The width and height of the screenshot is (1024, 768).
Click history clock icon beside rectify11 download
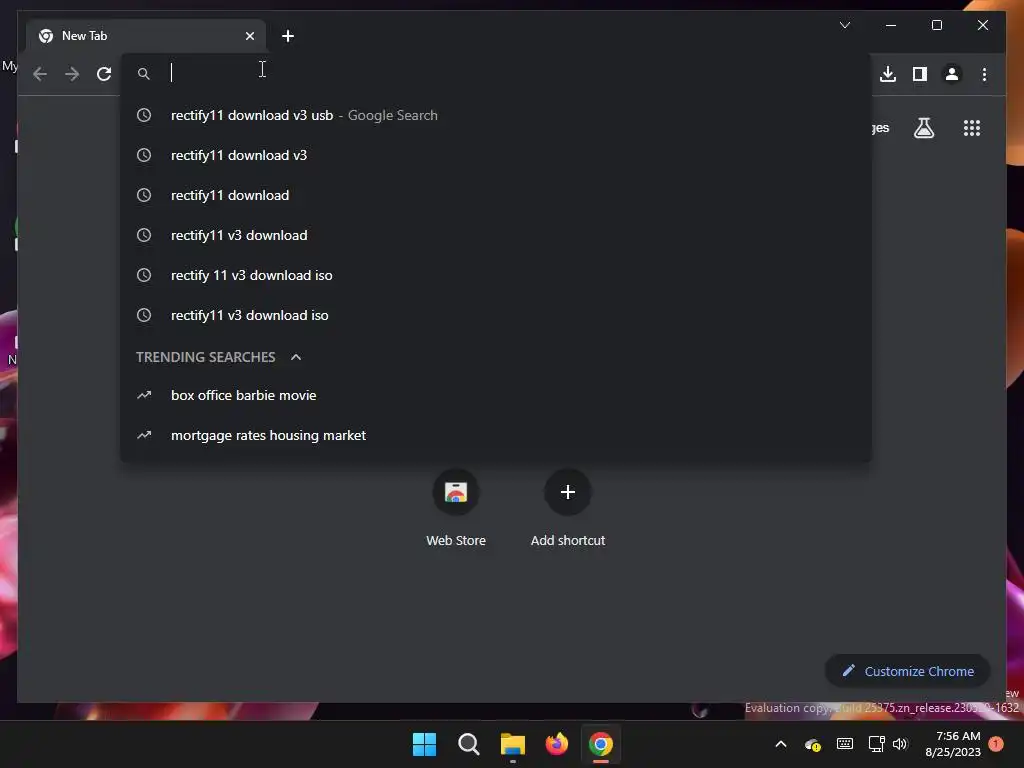pyautogui.click(x=144, y=195)
